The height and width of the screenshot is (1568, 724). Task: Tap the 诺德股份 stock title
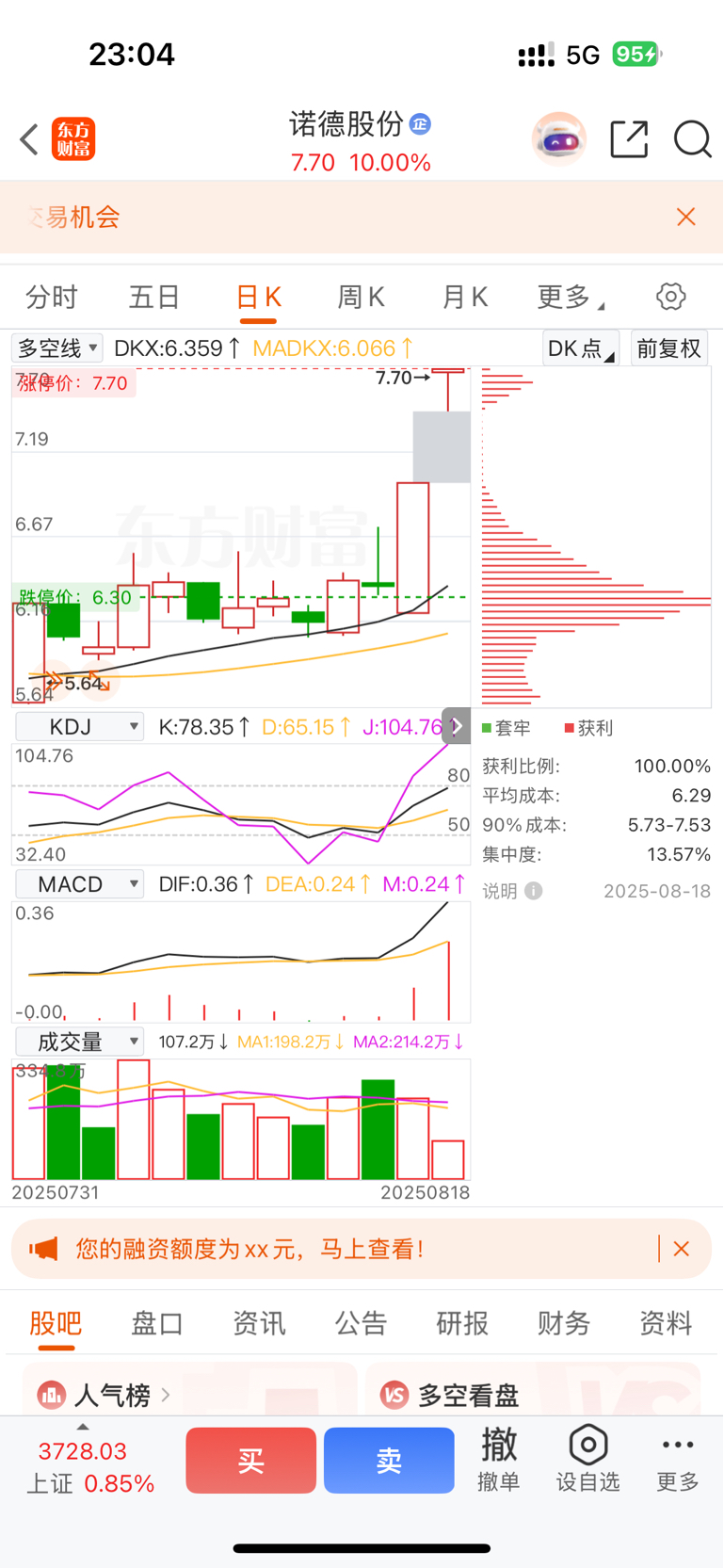pos(346,123)
